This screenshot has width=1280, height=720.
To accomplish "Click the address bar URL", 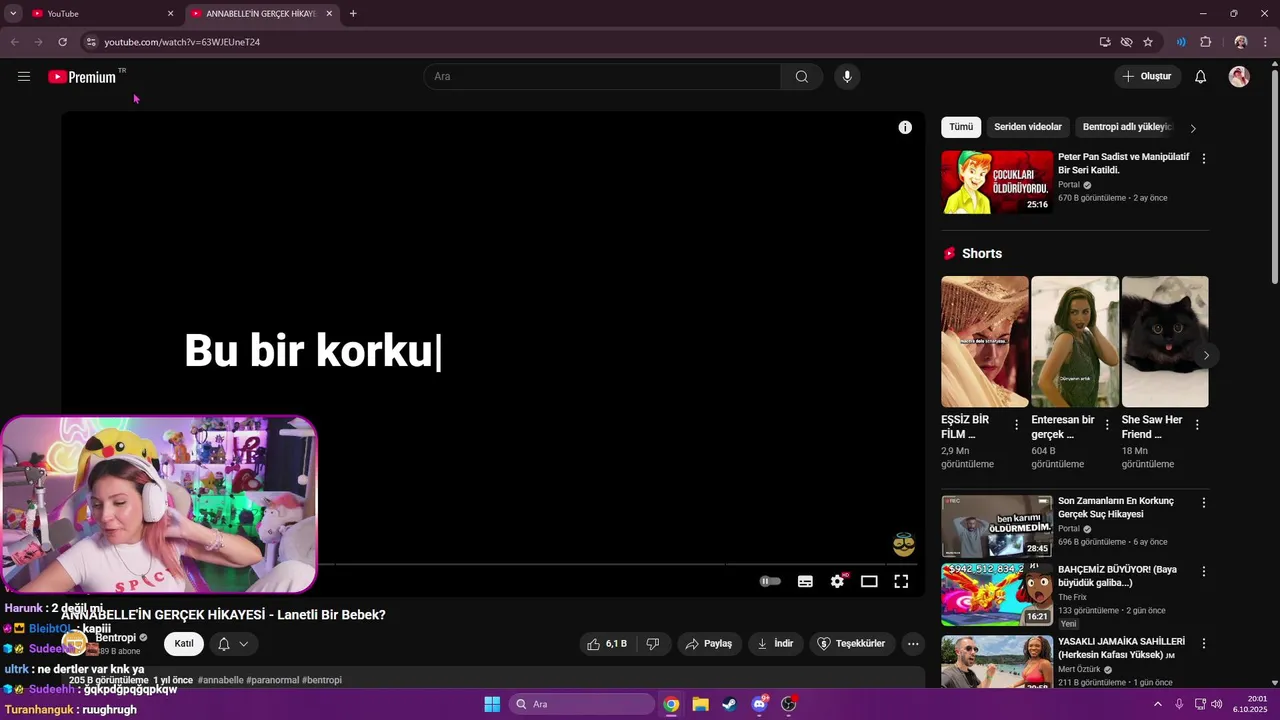I will coord(182,42).
